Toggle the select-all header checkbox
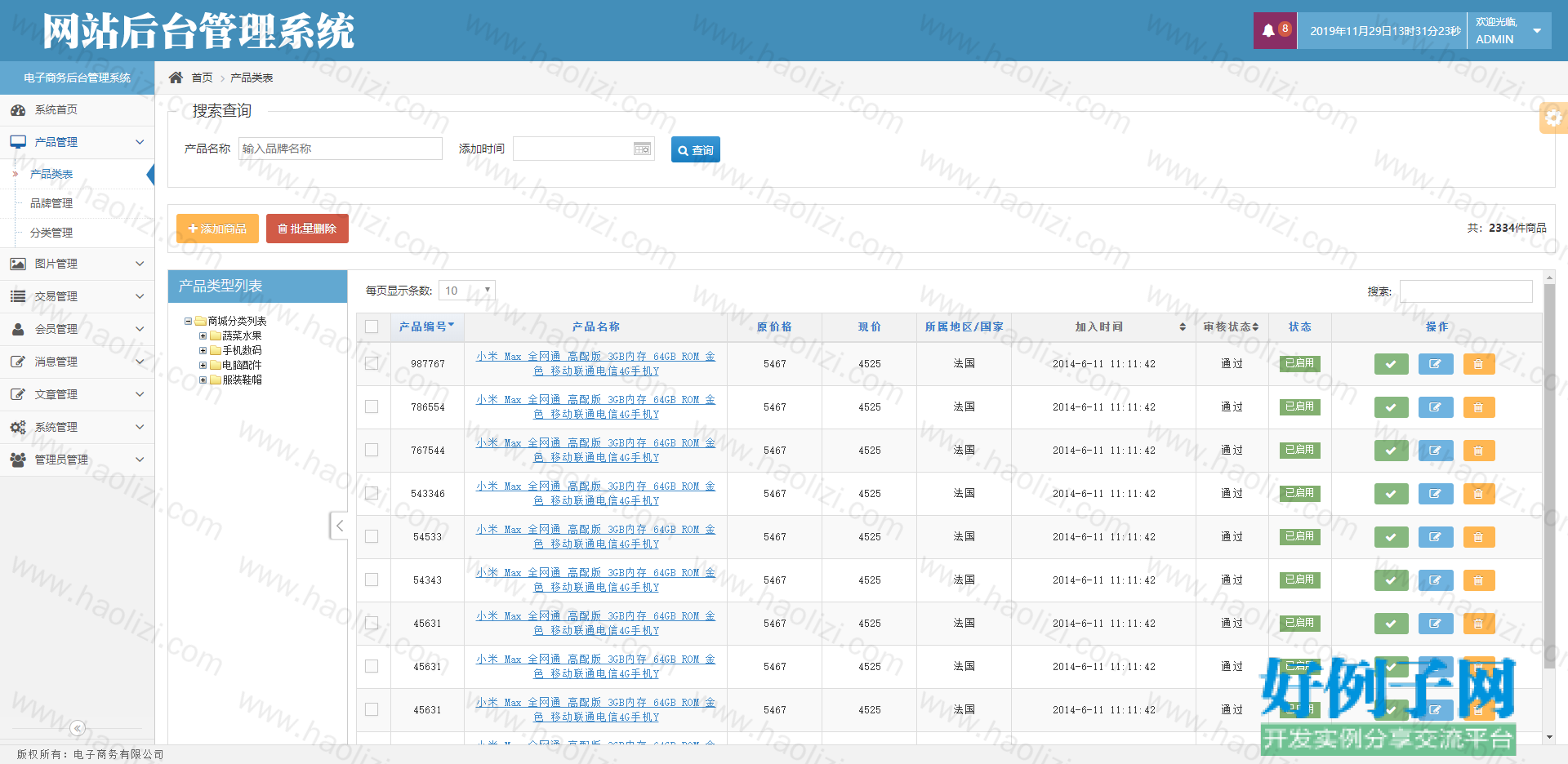The image size is (1568, 764). [x=372, y=326]
